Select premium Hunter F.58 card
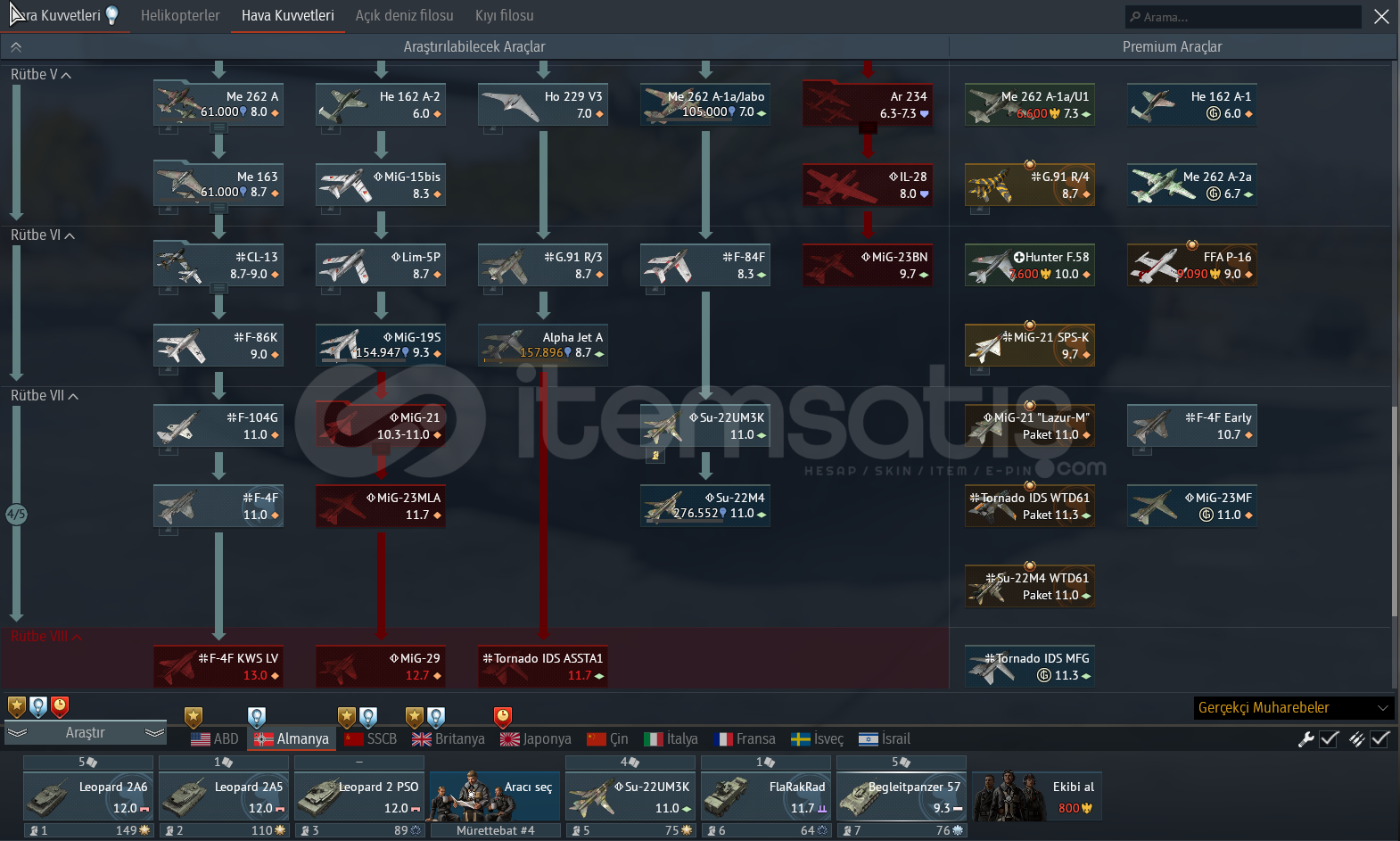Viewport: 1400px width, 841px height. click(1030, 265)
